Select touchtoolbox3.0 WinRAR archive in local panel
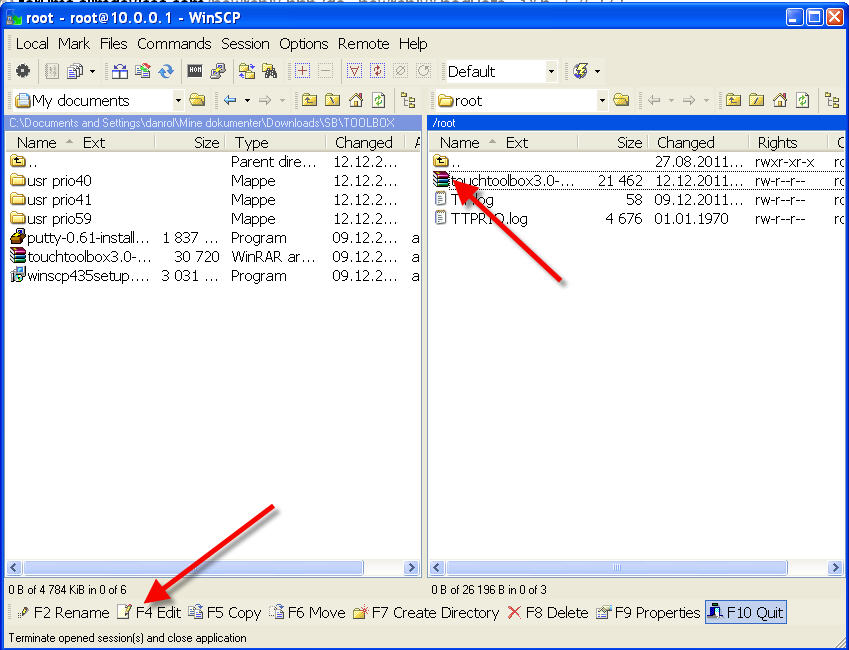The height and width of the screenshot is (650, 849). [81, 257]
